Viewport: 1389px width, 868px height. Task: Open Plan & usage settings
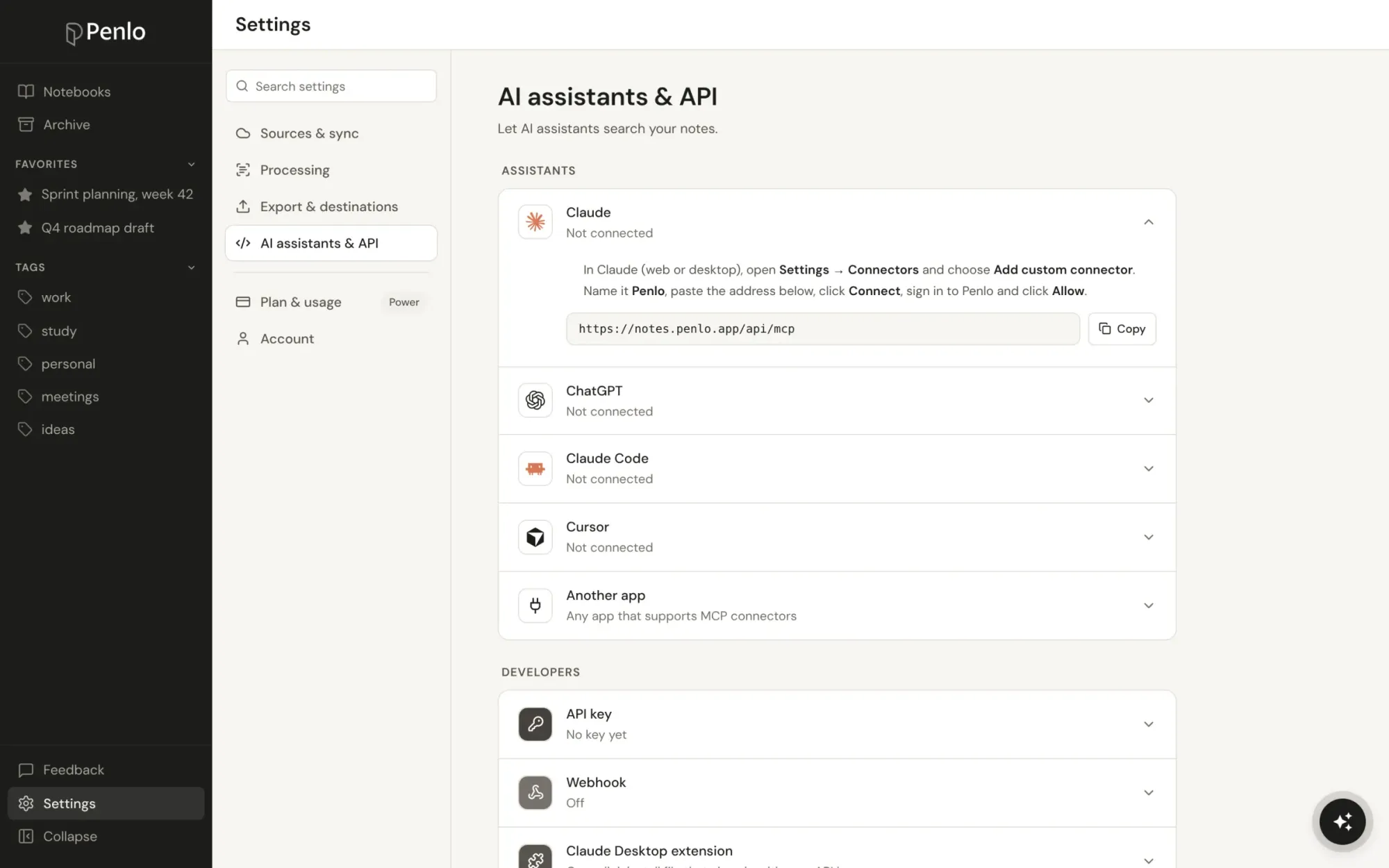point(331,302)
